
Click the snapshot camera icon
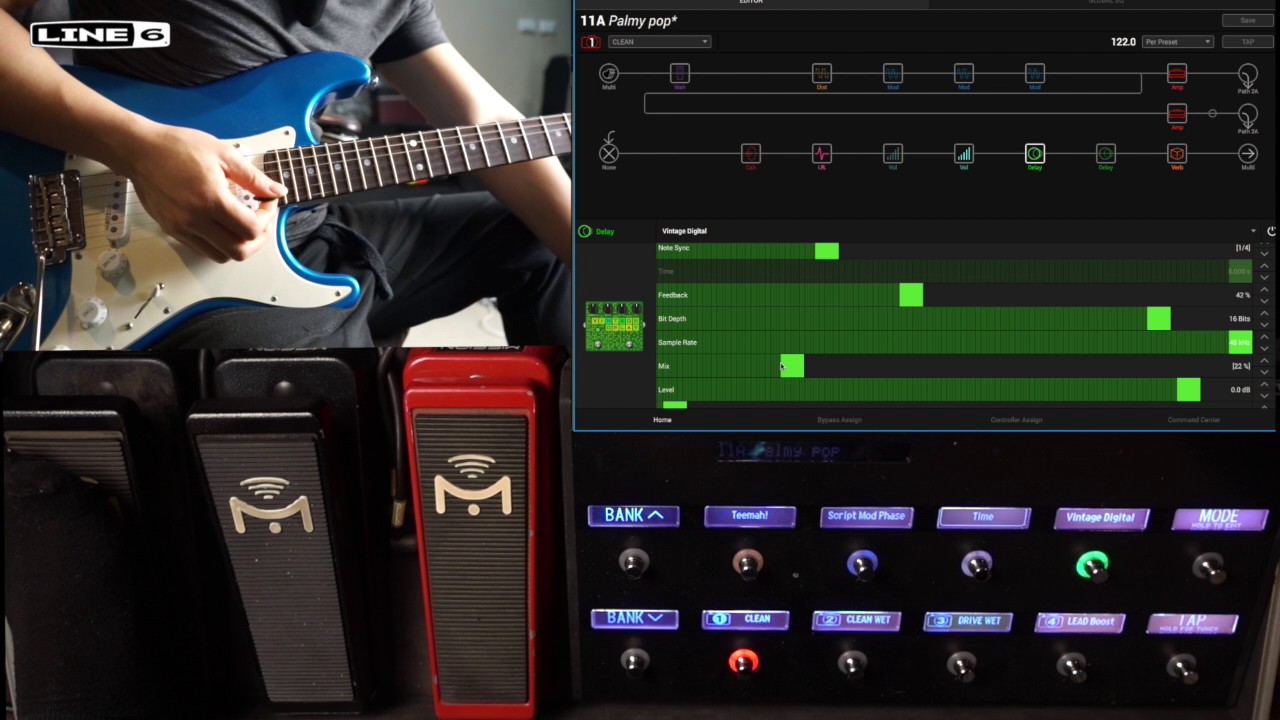591,42
